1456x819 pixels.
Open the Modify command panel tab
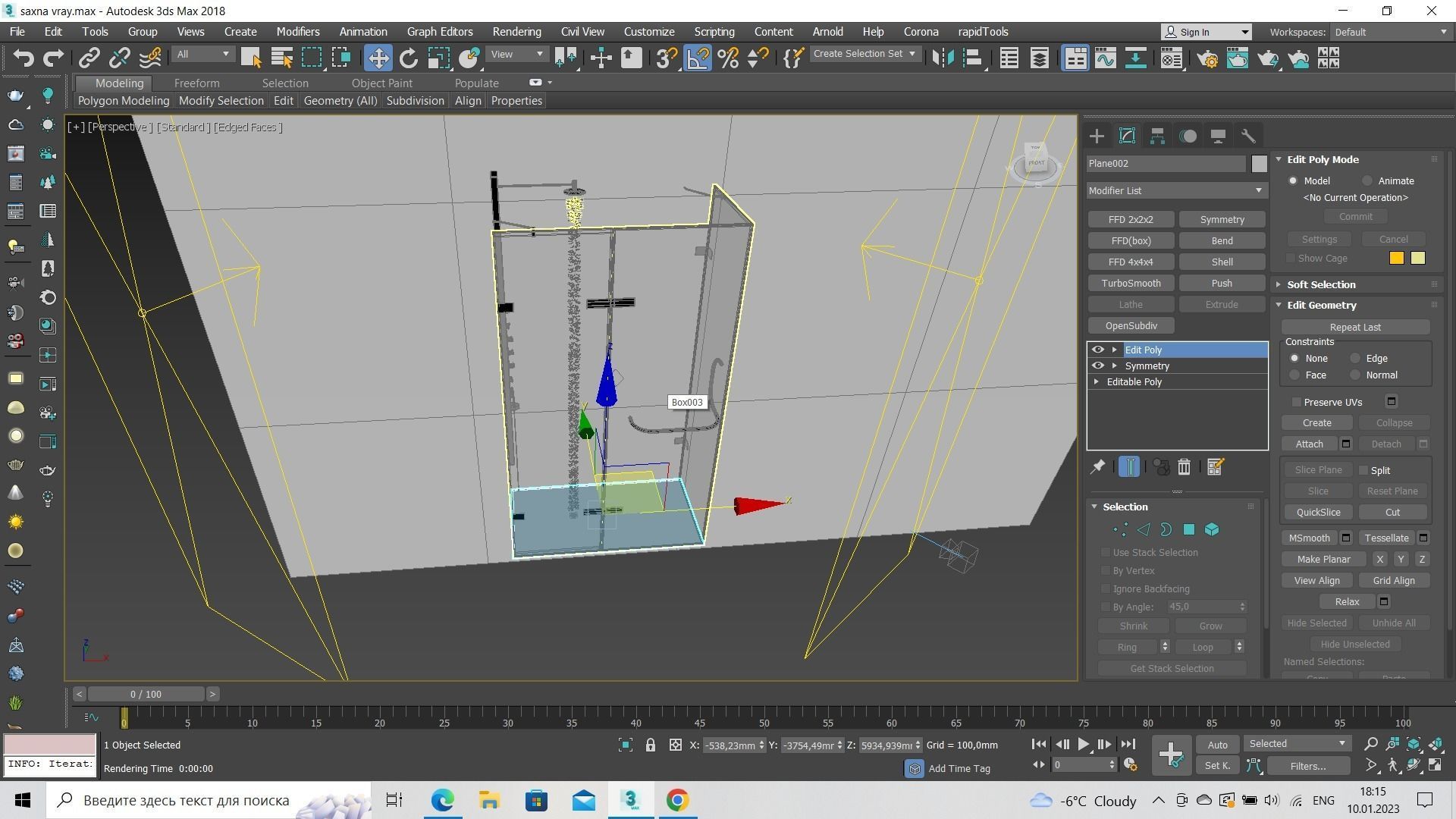pos(1127,136)
